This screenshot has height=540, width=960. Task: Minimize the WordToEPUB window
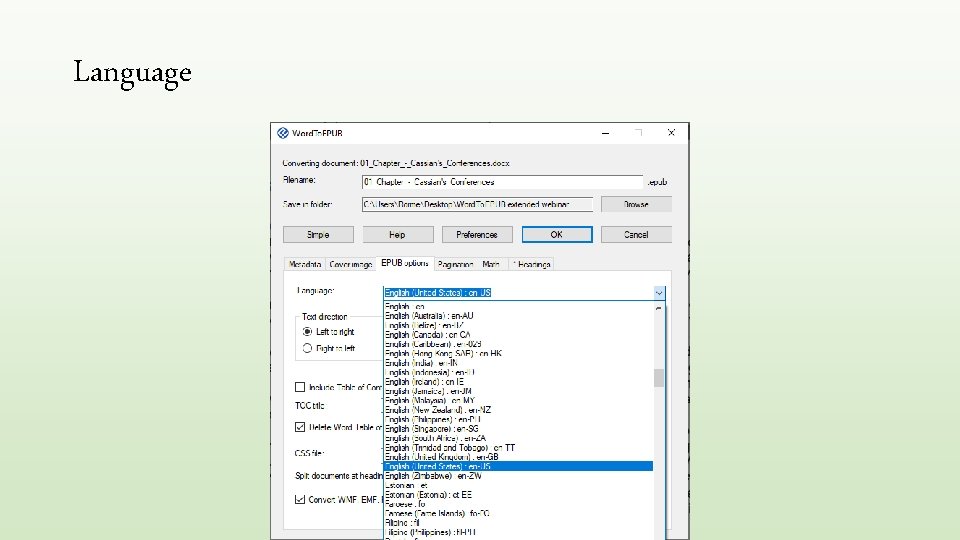[x=606, y=133]
